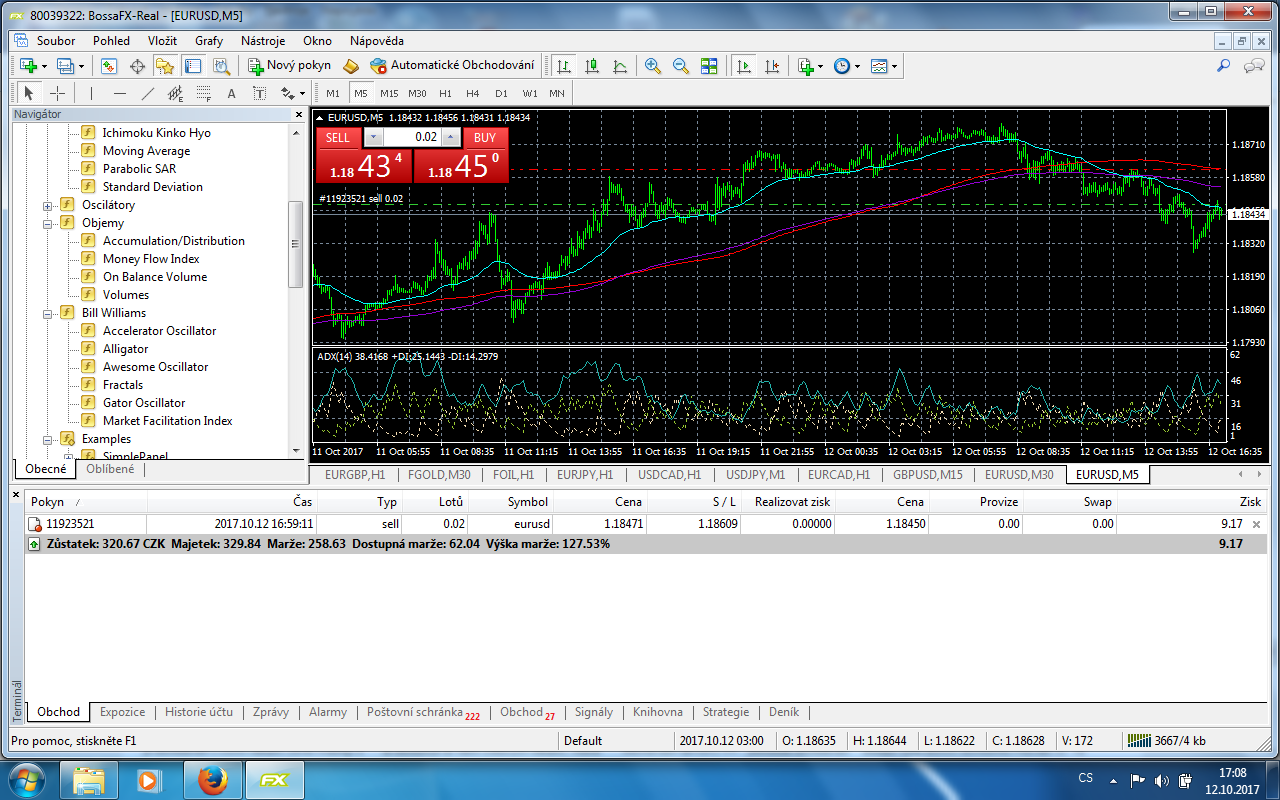The width and height of the screenshot is (1280, 800).
Task: Open MetaEditor via the yellow book icon
Action: (x=350, y=66)
